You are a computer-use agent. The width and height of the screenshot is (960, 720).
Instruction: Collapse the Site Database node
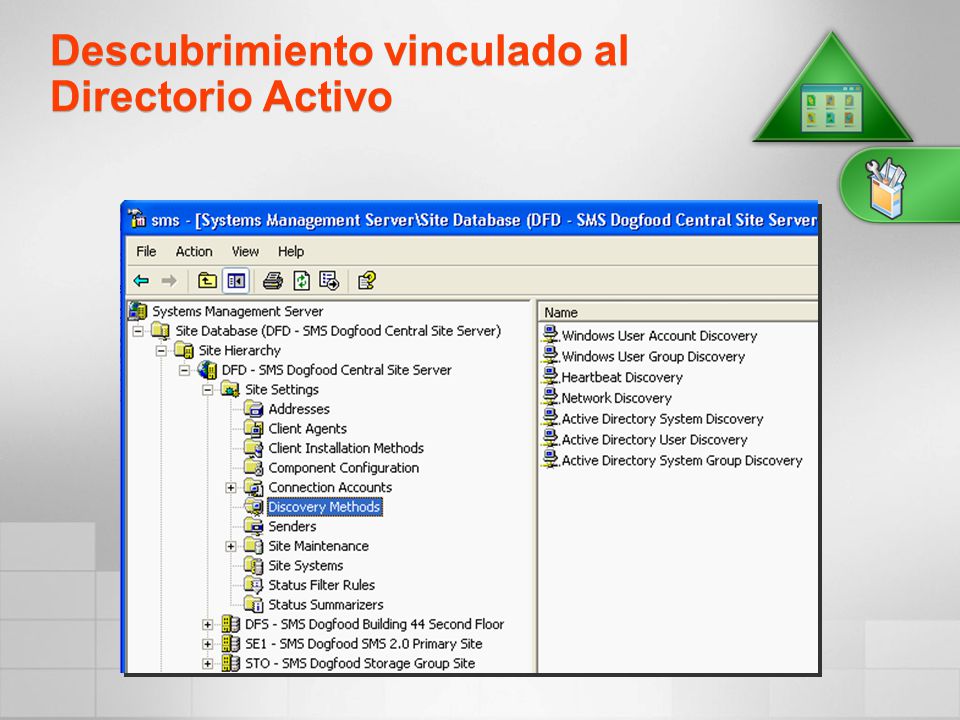[138, 331]
